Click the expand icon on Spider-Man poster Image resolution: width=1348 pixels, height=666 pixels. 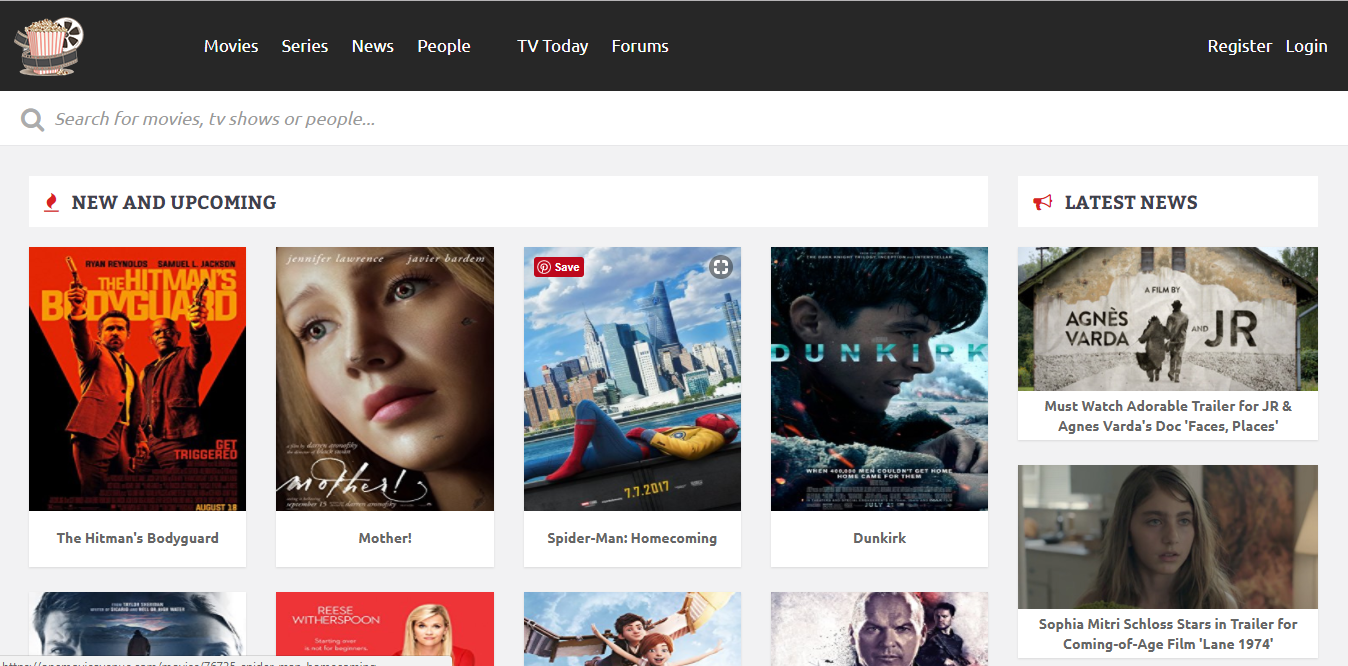[721, 266]
